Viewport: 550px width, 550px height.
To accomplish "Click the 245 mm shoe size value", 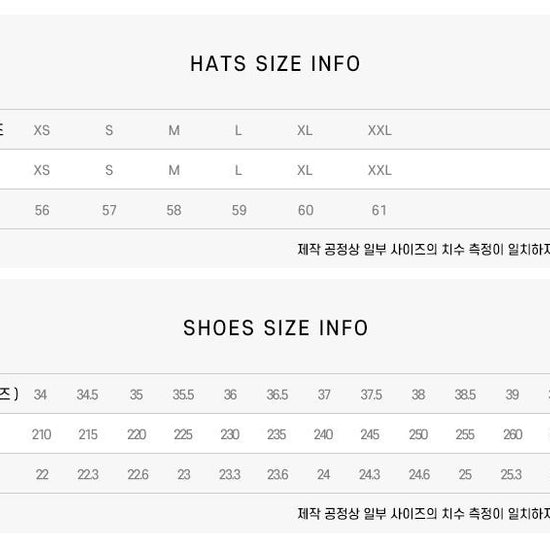I will [370, 435].
